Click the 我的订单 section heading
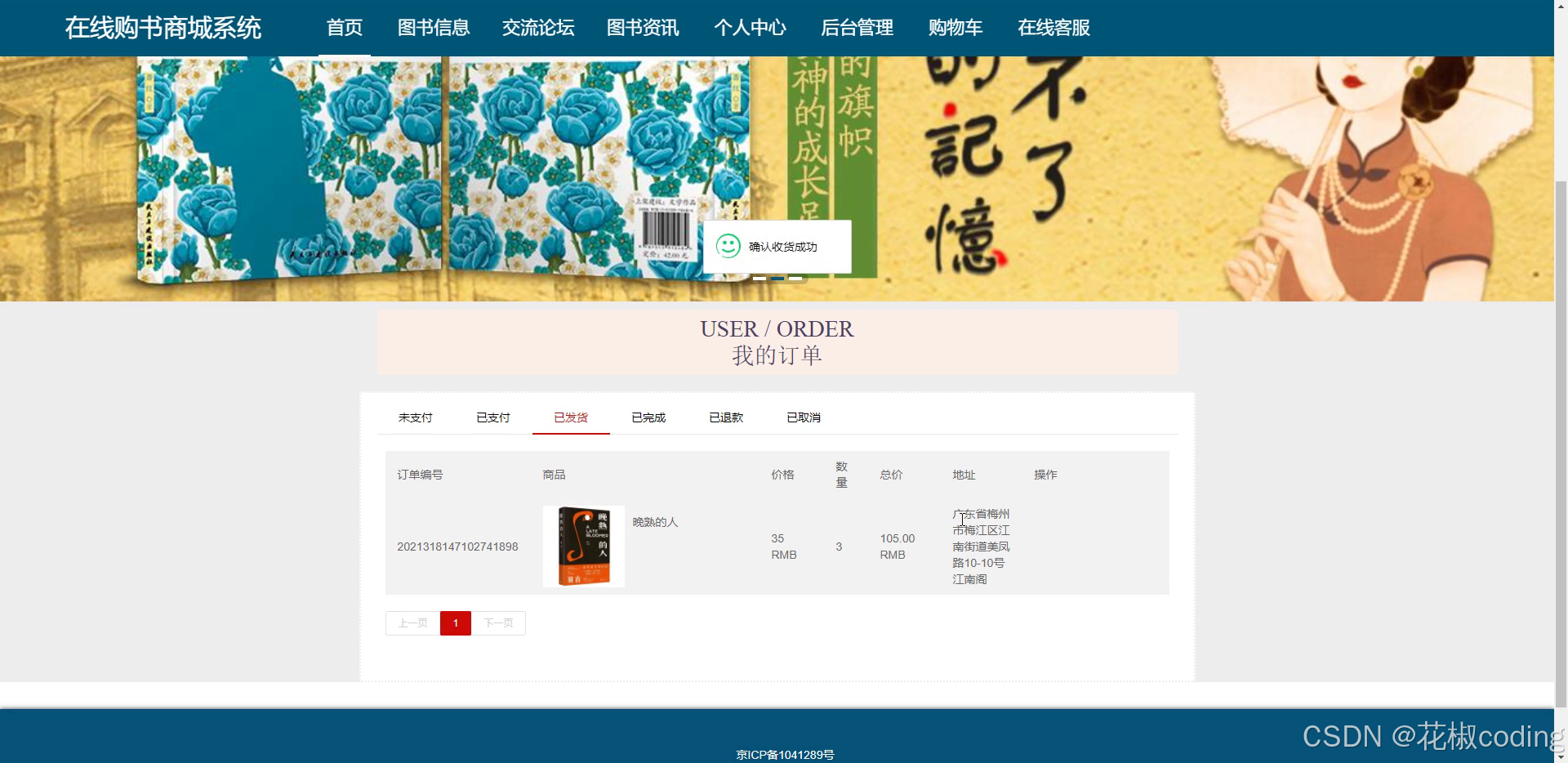Screen dimensions: 1568x763 click(x=777, y=355)
